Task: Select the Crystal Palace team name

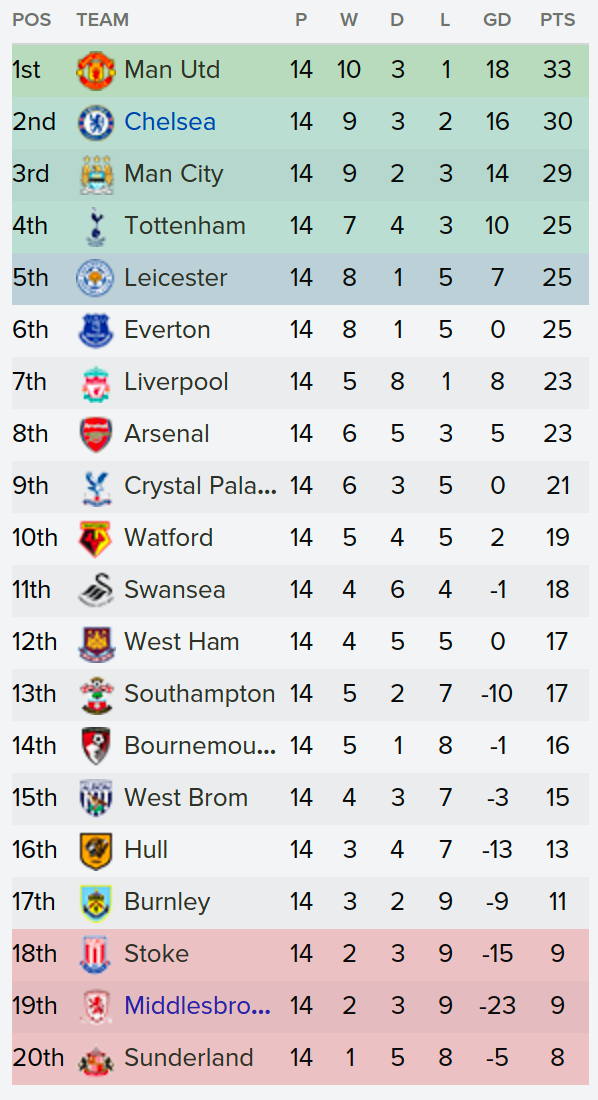Action: [x=200, y=485]
